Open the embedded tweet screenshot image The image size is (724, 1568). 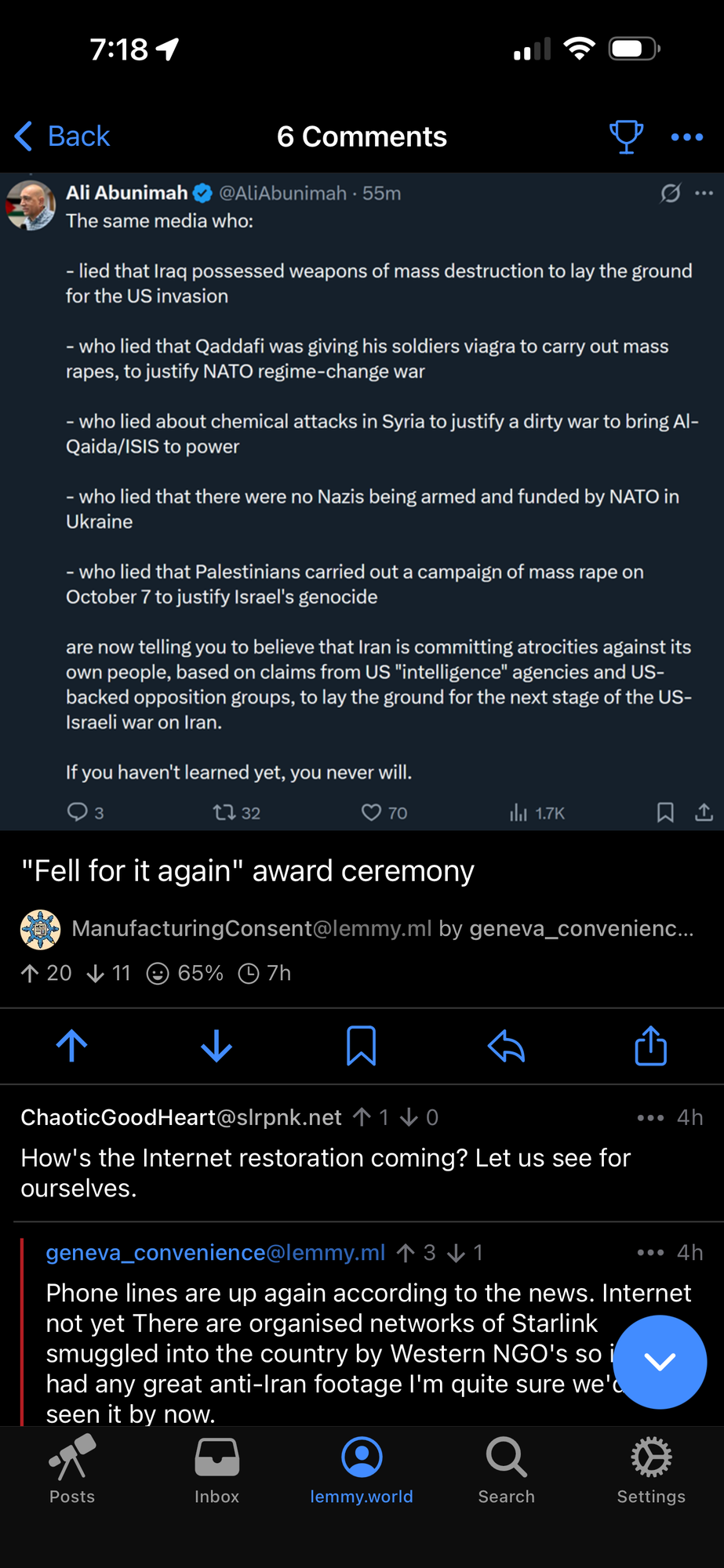[362, 502]
